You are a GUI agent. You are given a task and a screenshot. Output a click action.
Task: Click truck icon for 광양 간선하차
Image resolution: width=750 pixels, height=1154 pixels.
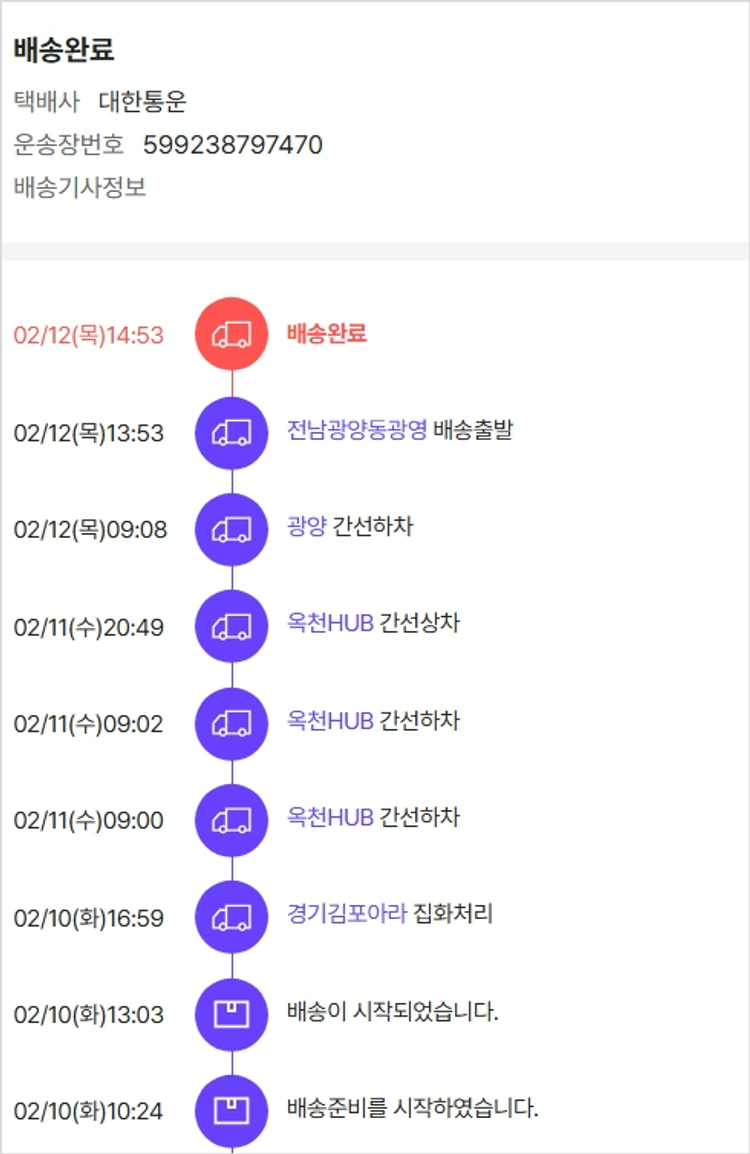[x=231, y=529]
